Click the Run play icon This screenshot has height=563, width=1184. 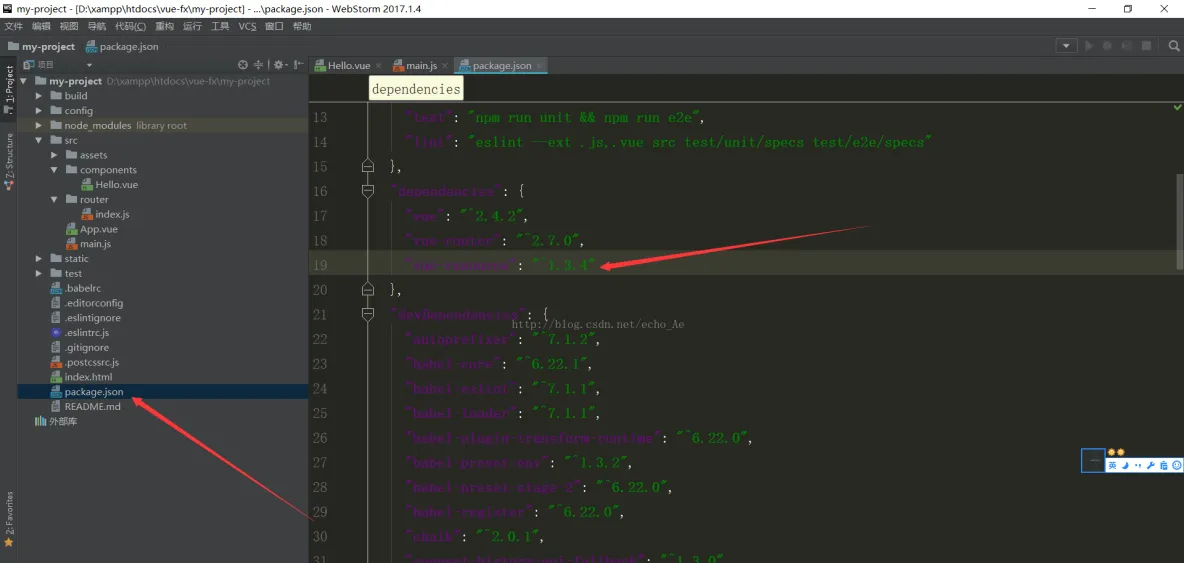pyautogui.click(x=1089, y=46)
